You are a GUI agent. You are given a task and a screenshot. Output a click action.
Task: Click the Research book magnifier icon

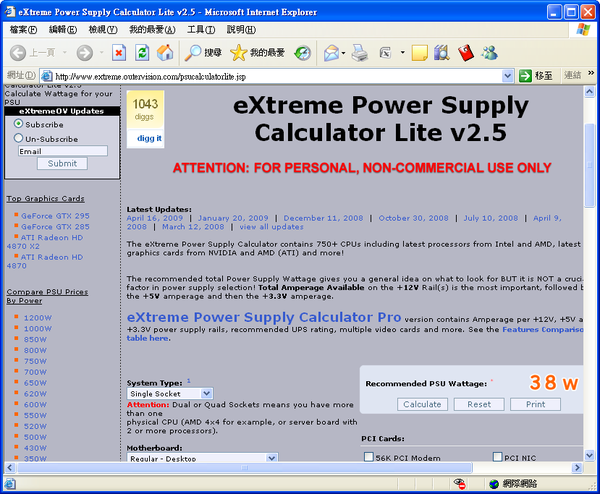click(x=442, y=52)
